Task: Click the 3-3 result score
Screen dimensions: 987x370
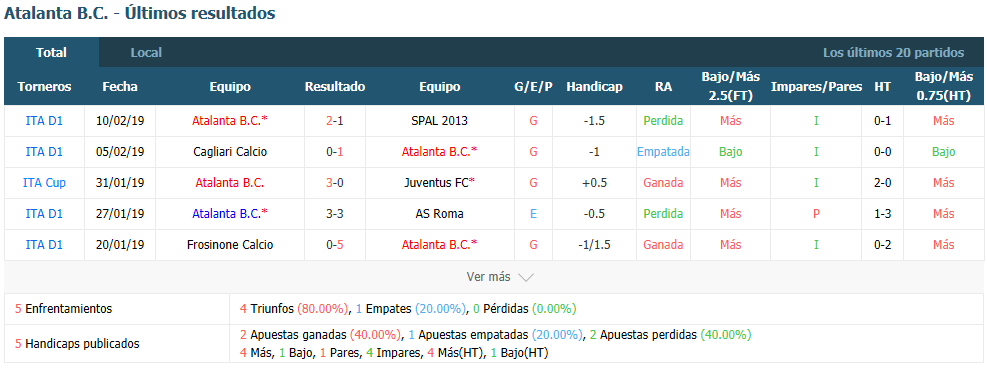Action: [x=335, y=214]
